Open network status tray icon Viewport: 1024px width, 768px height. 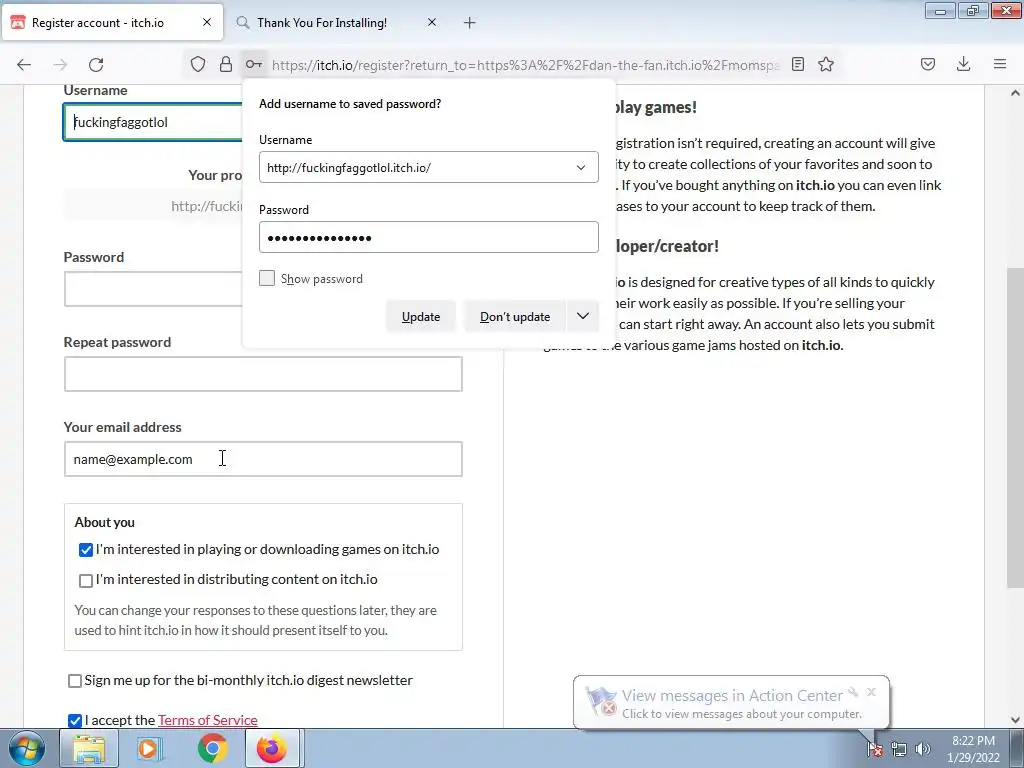pyautogui.click(x=899, y=749)
